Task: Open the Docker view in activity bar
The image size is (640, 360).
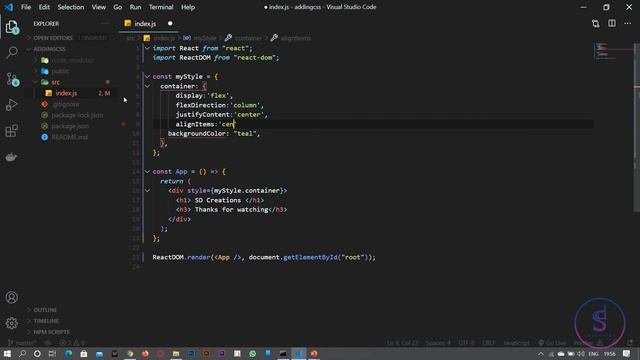Action: coord(12,157)
